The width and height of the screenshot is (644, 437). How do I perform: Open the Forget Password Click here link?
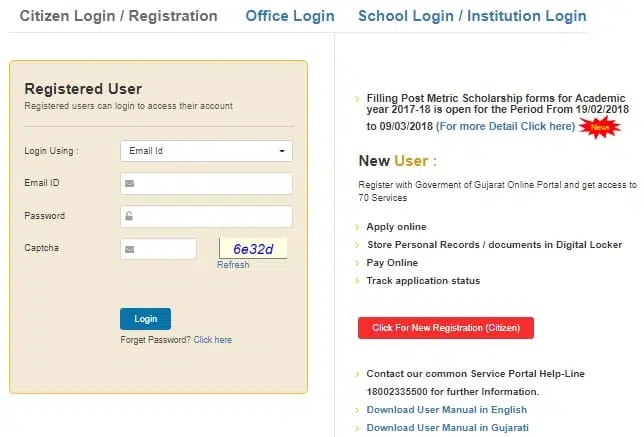pos(213,340)
